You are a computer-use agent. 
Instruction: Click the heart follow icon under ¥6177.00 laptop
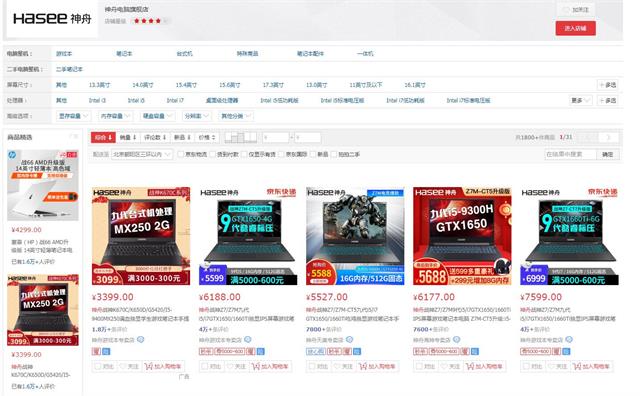444,366
